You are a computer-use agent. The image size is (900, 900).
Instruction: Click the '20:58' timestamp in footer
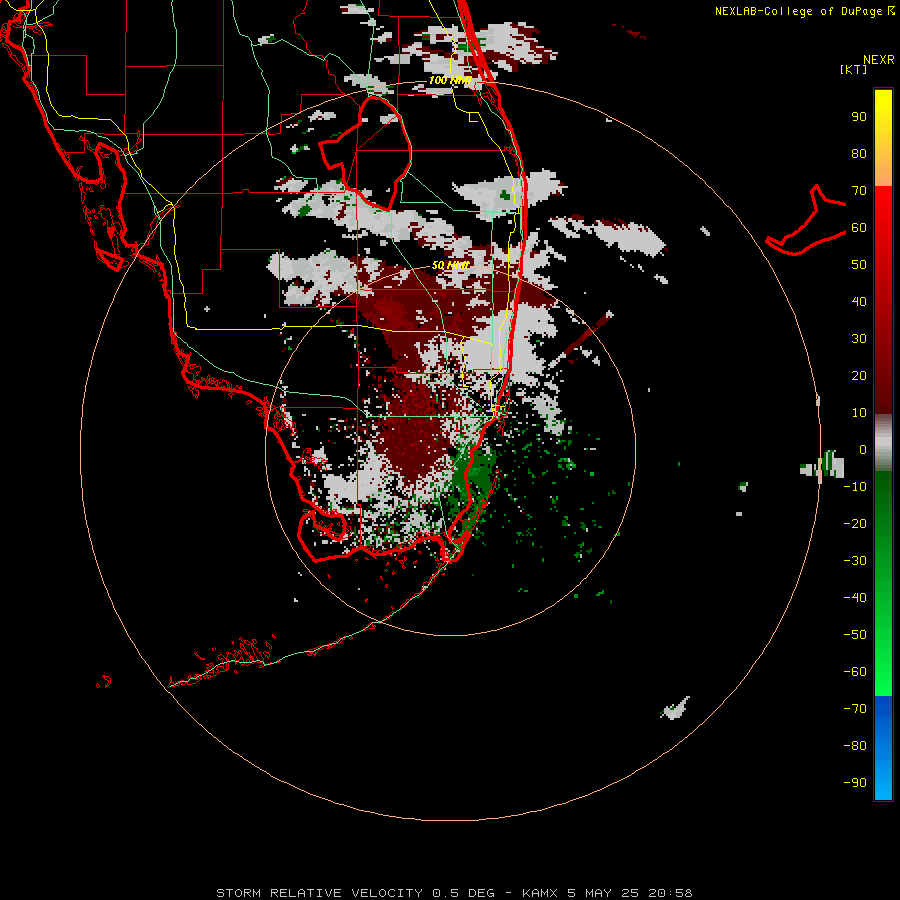[x=670, y=893]
